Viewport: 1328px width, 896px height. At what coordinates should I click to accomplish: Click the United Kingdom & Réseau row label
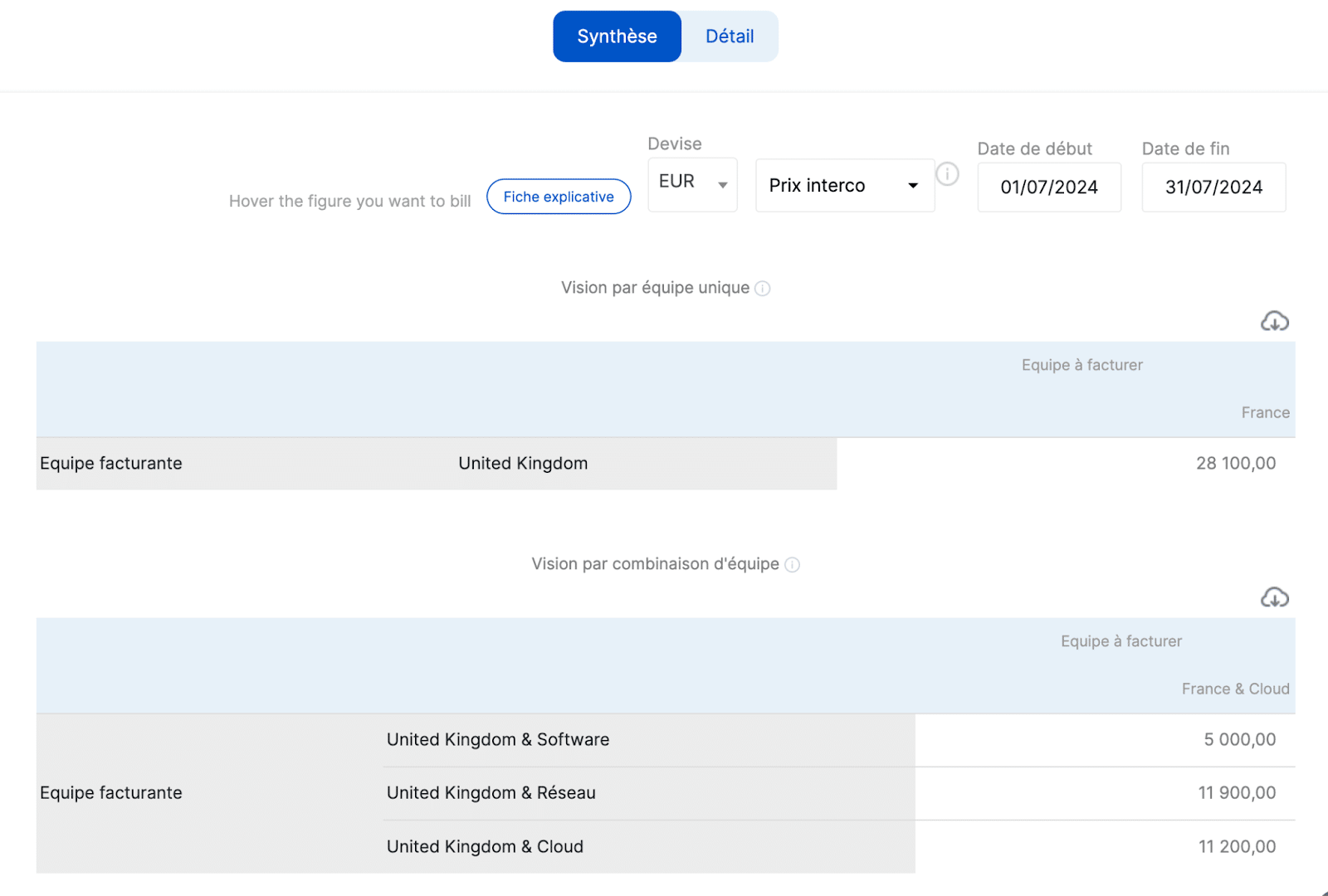tap(491, 793)
